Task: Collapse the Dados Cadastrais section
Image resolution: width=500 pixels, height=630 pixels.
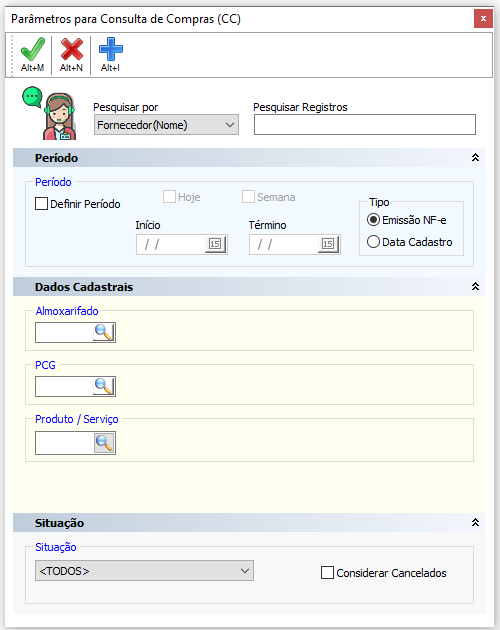Action: 475,286
